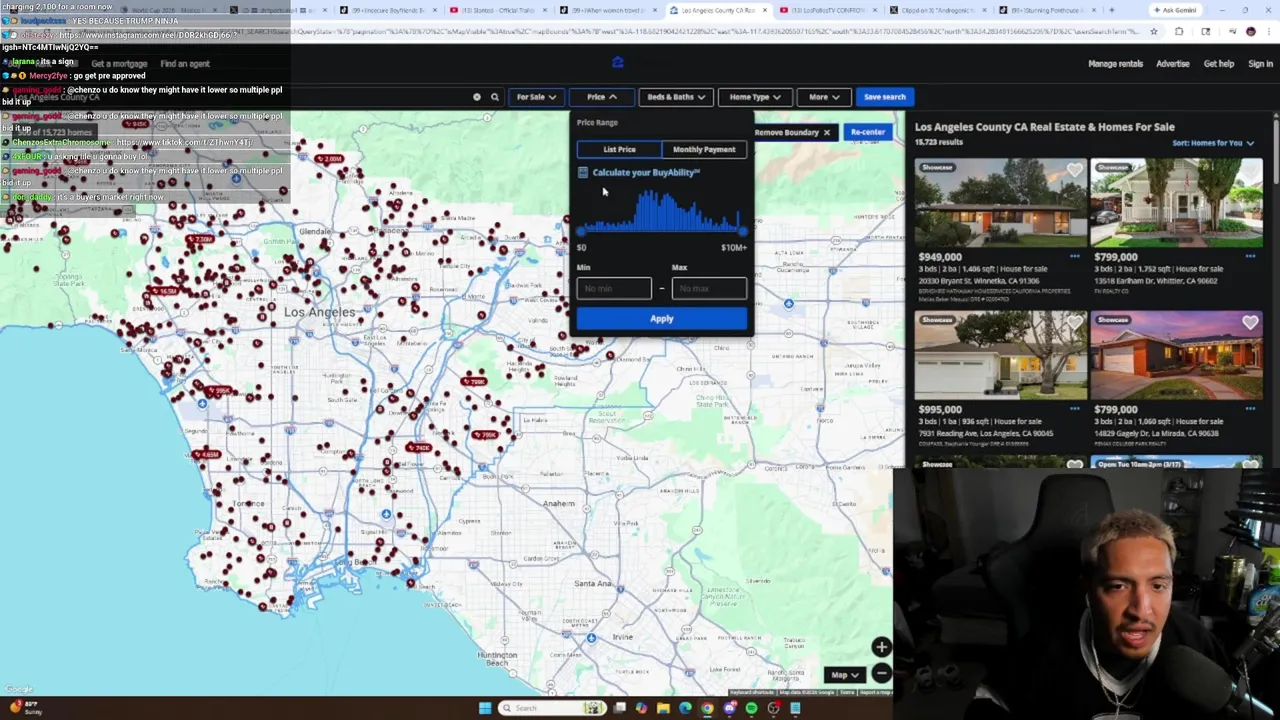1280x720 pixels.
Task: Click the address 20330 Bryant St, Winnetka
Action: (980, 281)
